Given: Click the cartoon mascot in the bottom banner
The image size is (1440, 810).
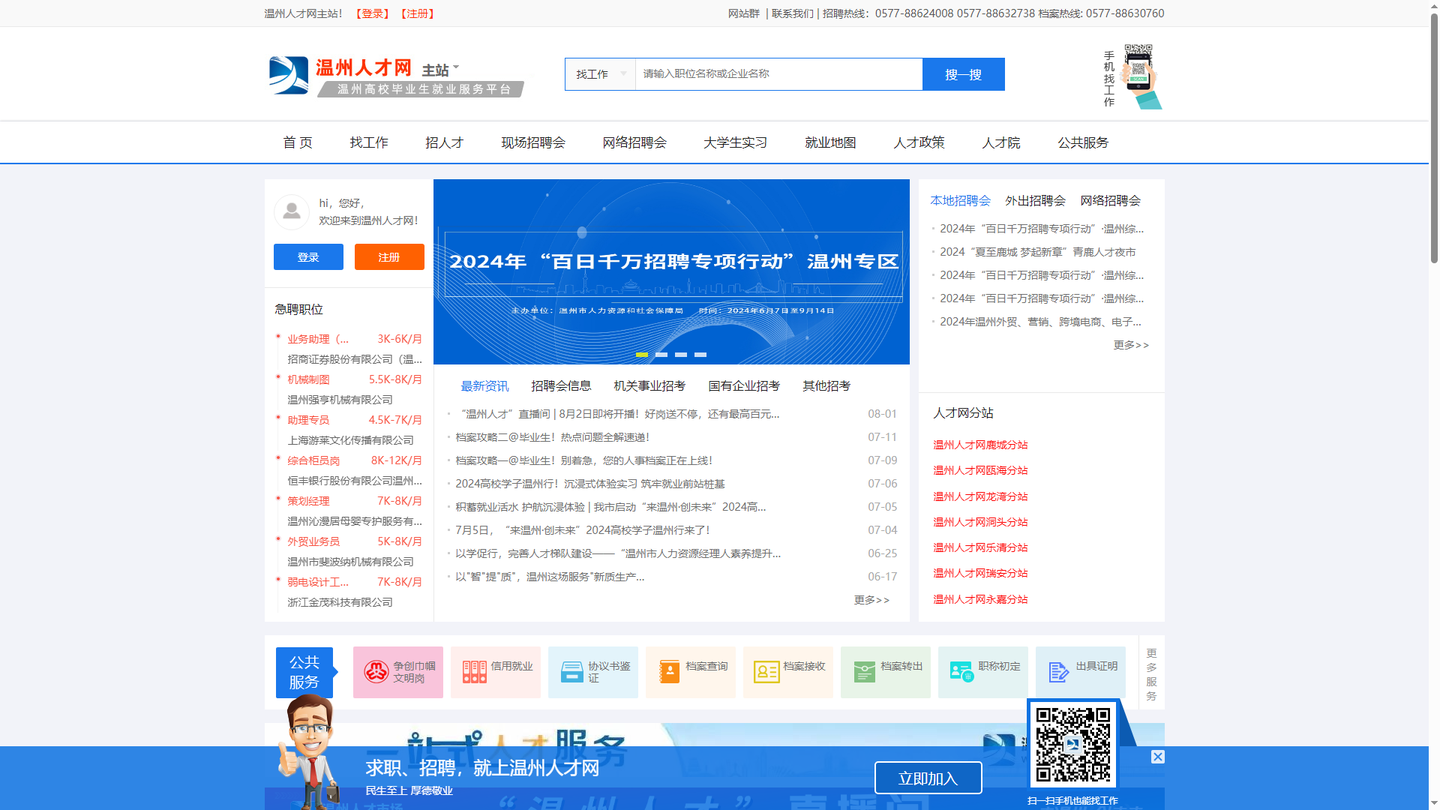Looking at the screenshot, I should pos(307,752).
